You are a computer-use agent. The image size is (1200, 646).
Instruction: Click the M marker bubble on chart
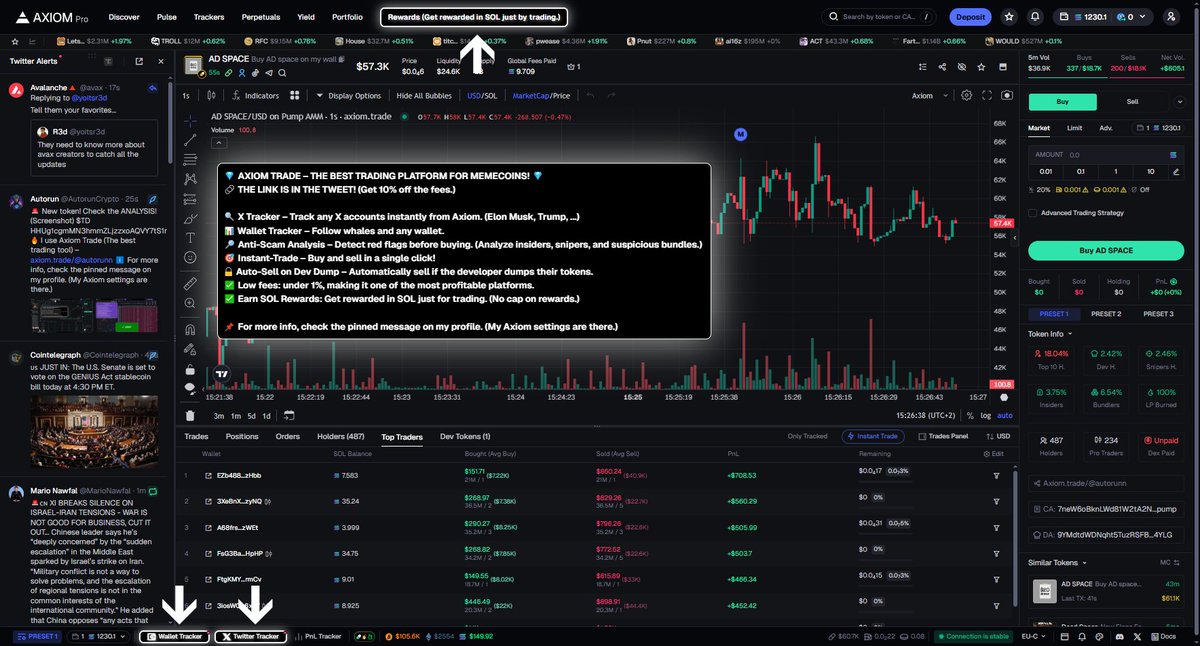pyautogui.click(x=741, y=133)
